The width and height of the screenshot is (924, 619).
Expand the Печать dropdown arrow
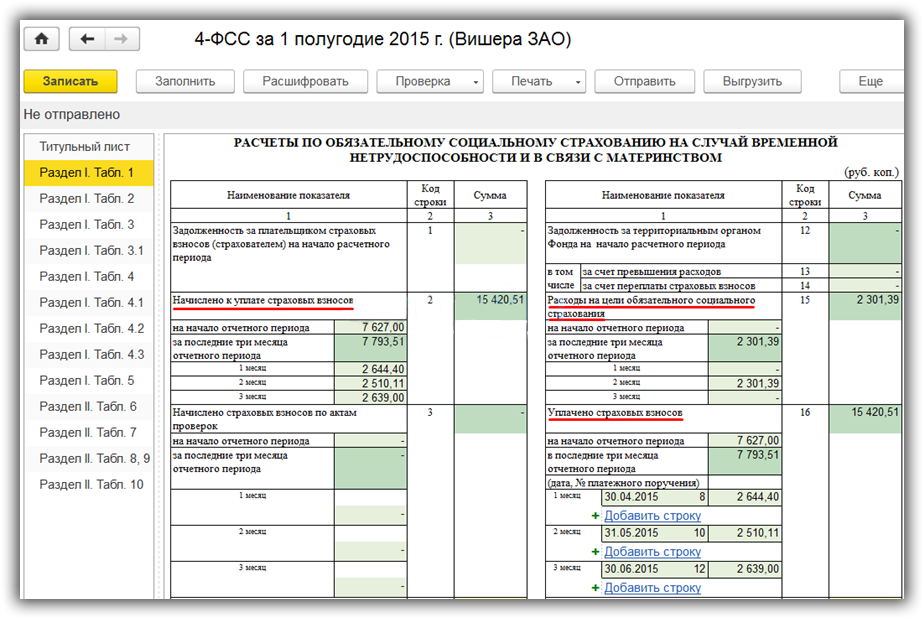pos(577,82)
